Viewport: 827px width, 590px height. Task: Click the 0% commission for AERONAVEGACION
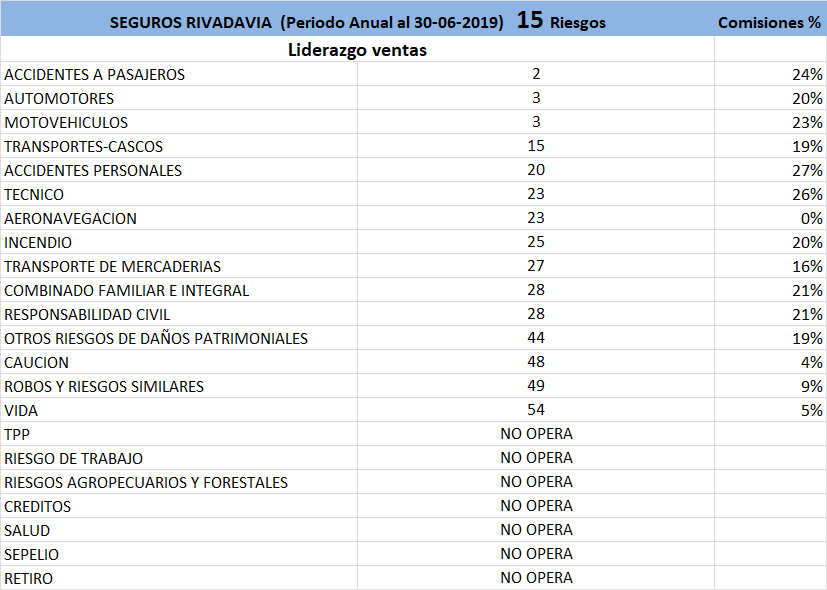pyautogui.click(x=812, y=218)
